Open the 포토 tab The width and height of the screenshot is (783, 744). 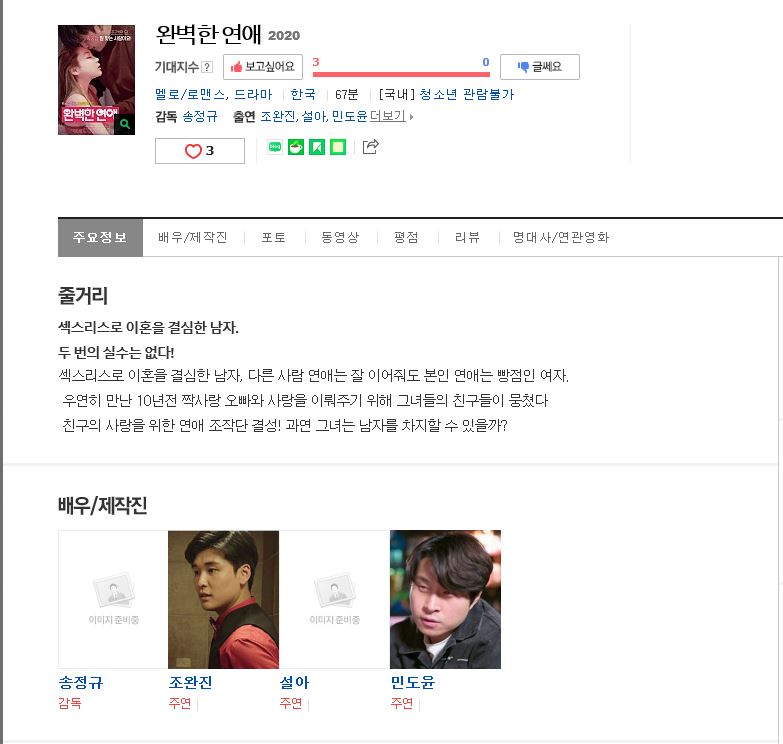[x=274, y=238]
